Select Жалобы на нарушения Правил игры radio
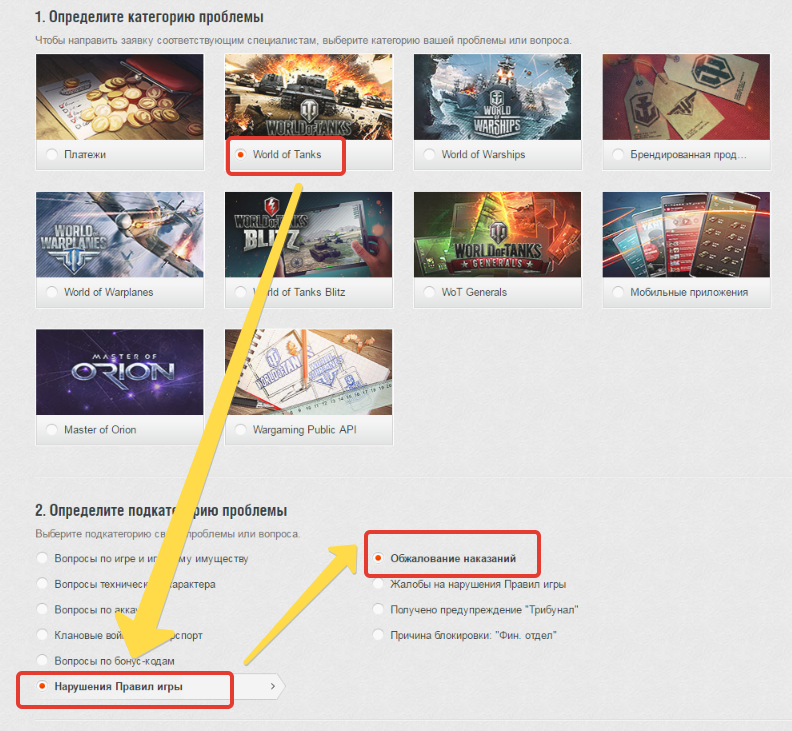 [x=378, y=584]
